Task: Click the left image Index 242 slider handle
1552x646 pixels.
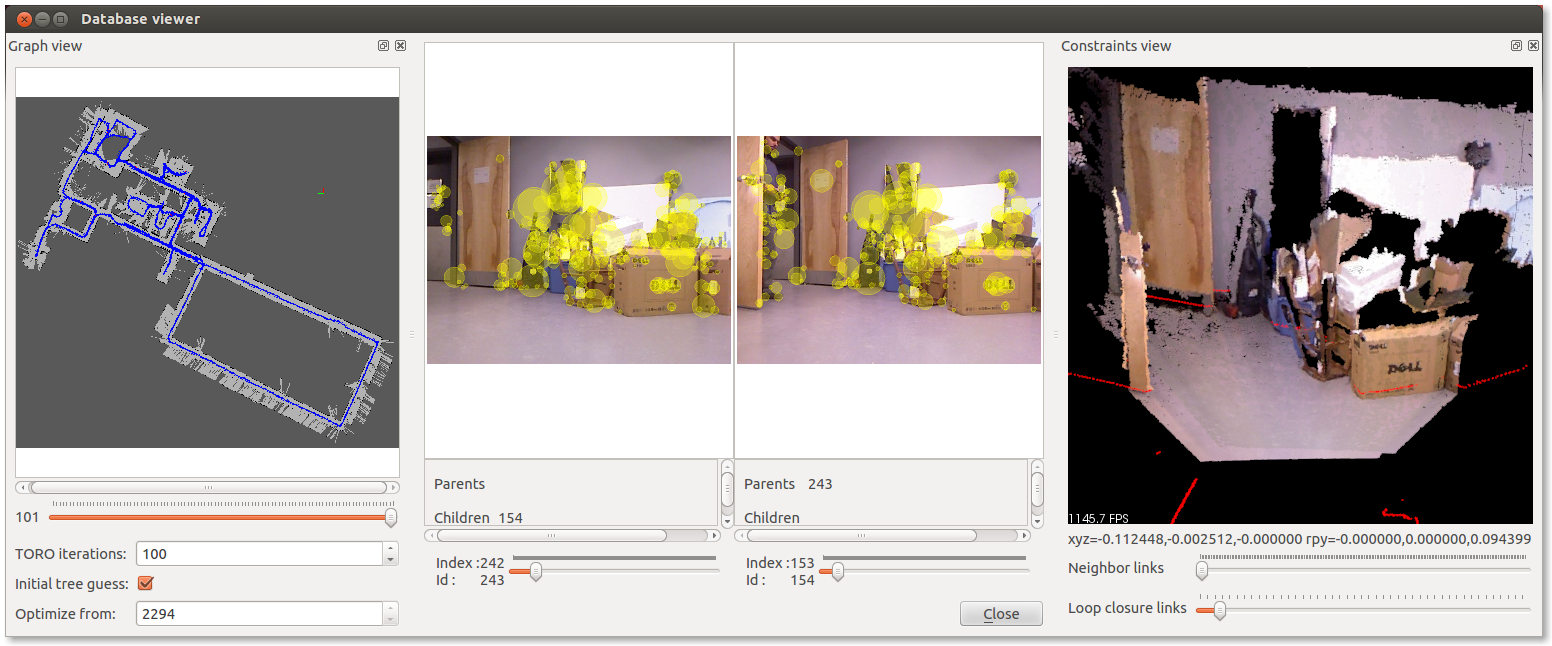Action: 536,571
